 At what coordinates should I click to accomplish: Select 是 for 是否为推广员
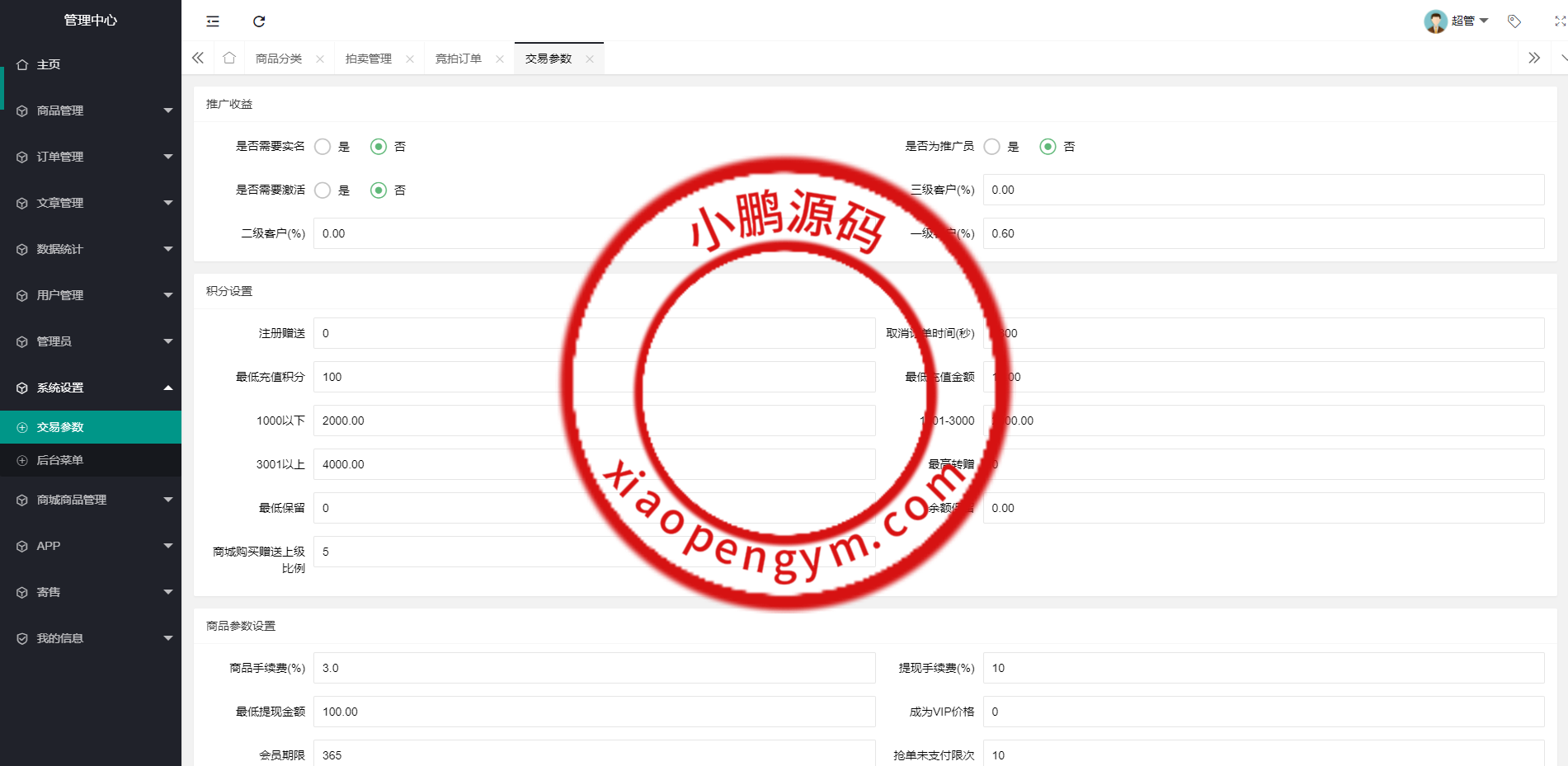pos(992,146)
